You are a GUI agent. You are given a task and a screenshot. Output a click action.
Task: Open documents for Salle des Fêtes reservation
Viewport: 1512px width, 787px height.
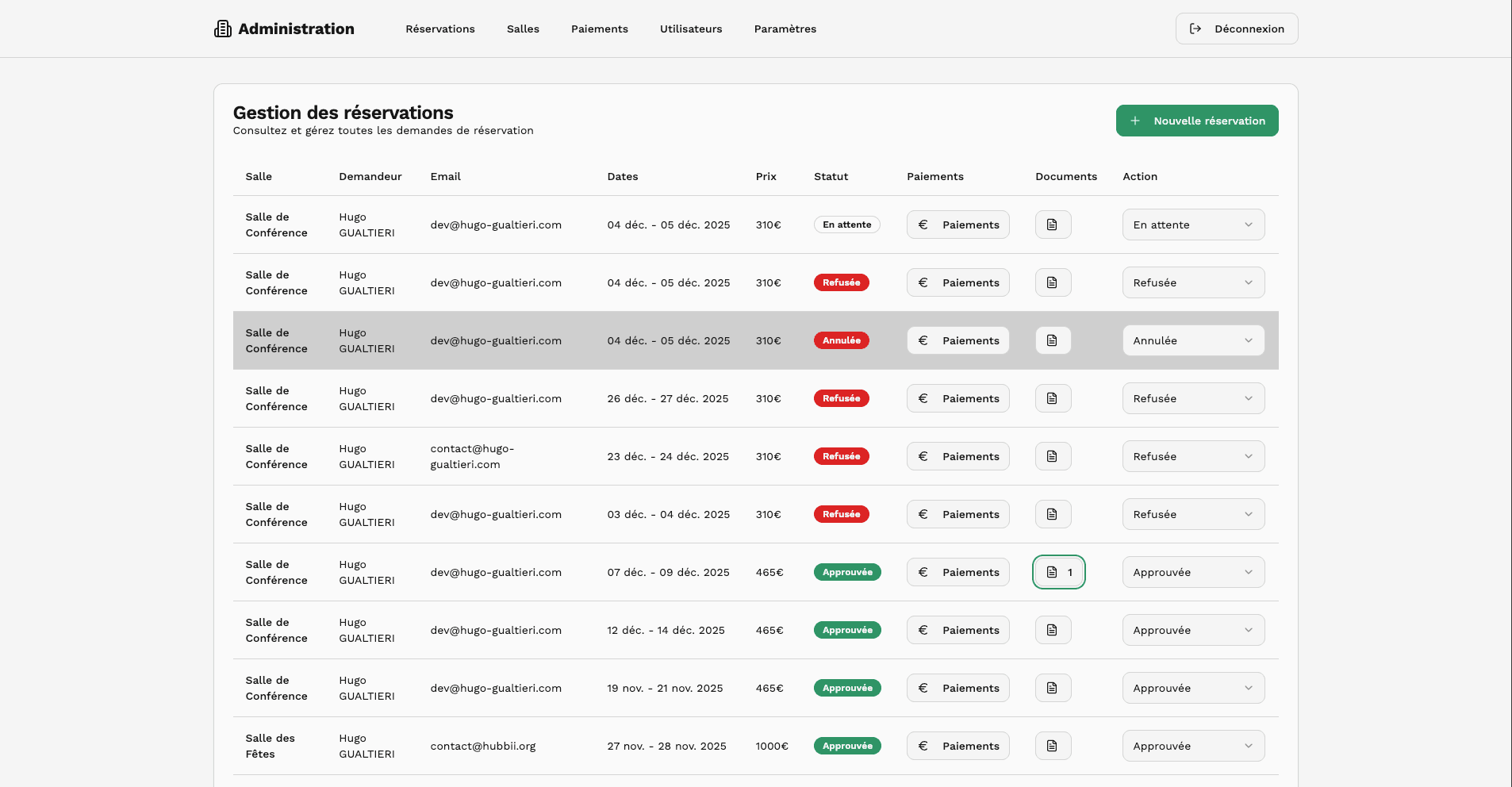click(1053, 746)
